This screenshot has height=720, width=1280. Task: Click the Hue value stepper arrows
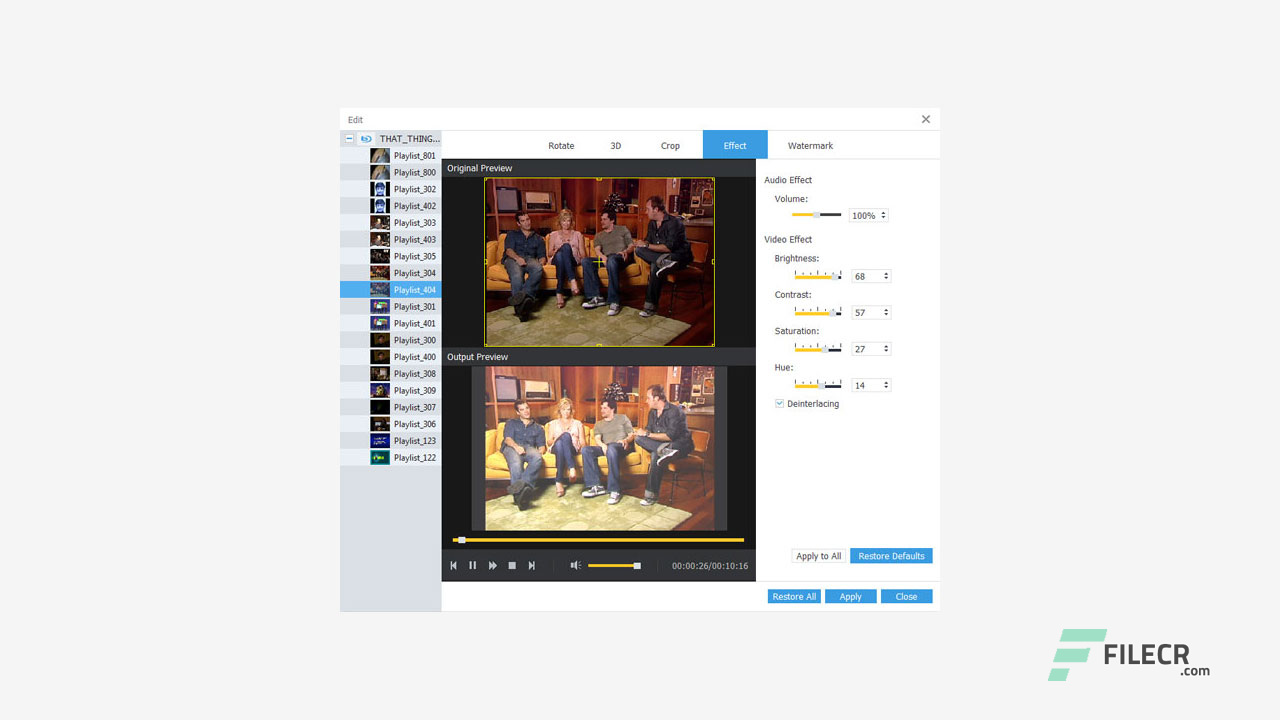coord(886,385)
